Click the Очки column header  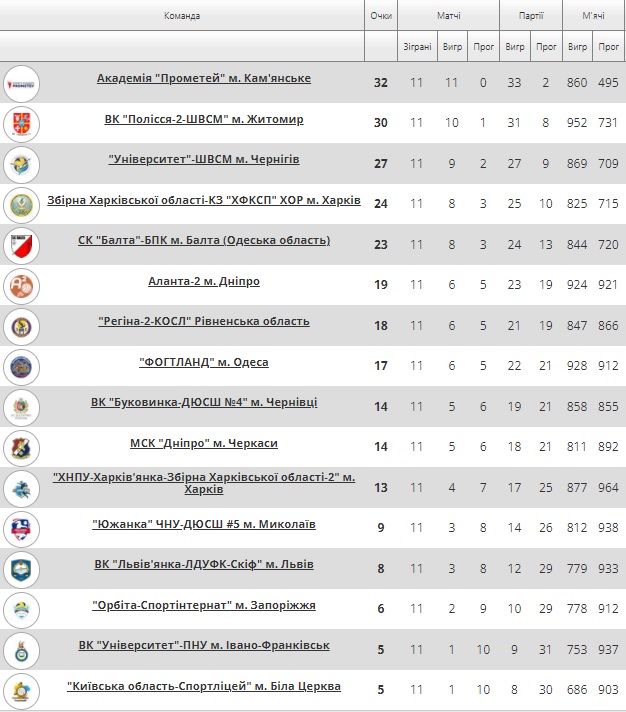(381, 15)
